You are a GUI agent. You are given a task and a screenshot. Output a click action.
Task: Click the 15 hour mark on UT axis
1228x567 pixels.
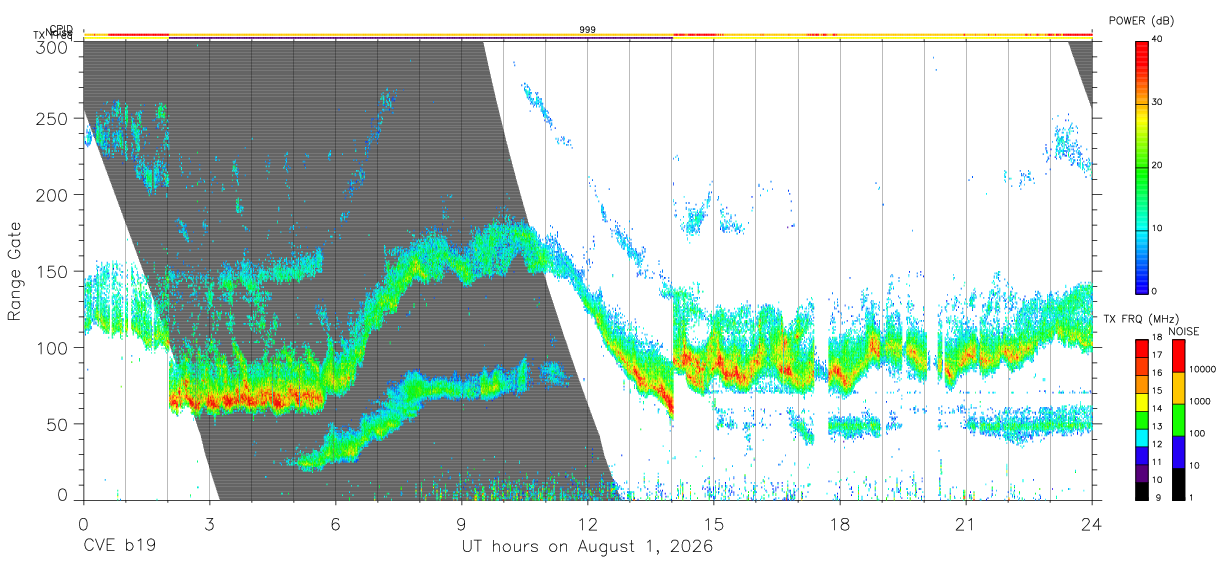click(x=714, y=523)
